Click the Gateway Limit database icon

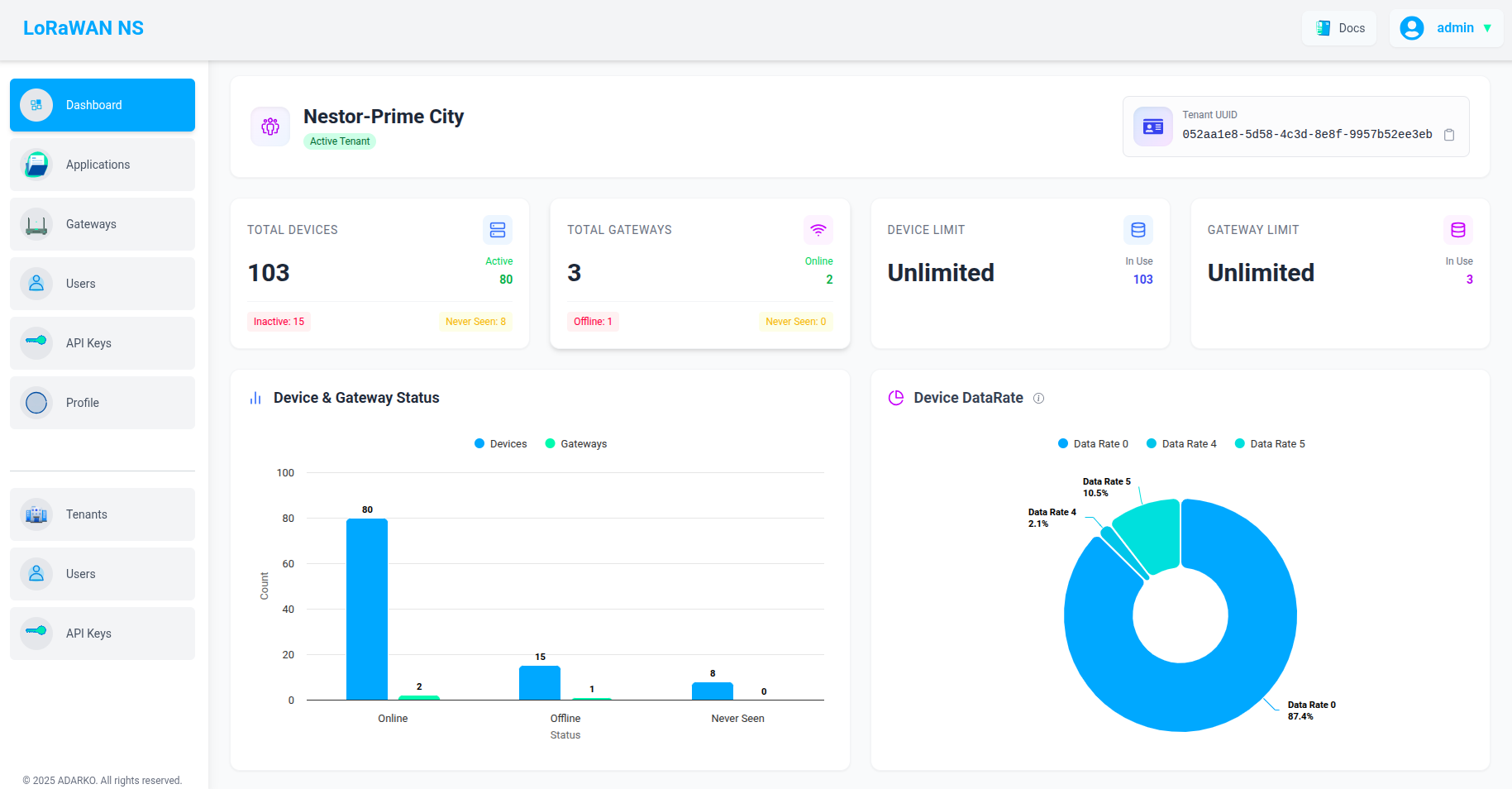pos(1457,230)
